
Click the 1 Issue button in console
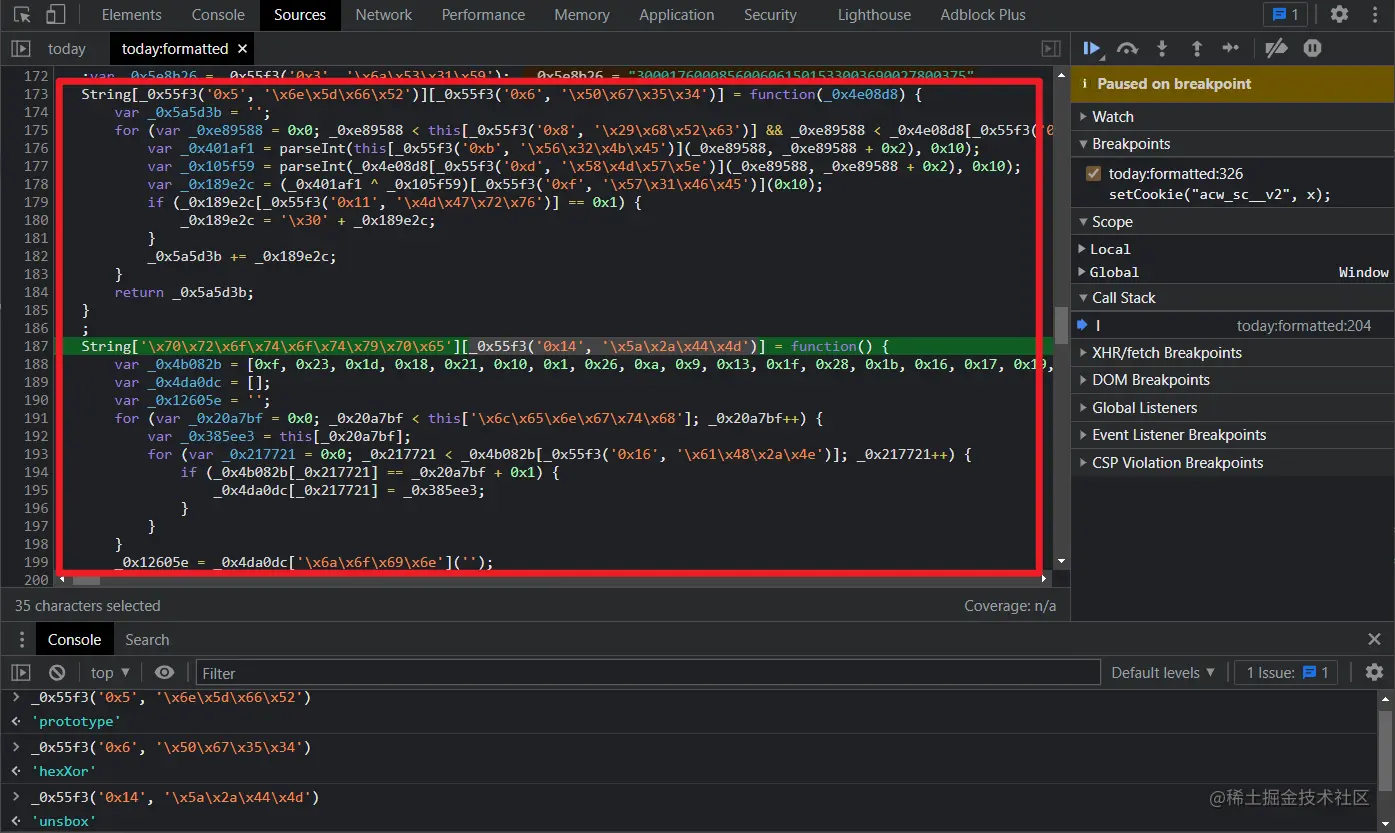click(1287, 673)
